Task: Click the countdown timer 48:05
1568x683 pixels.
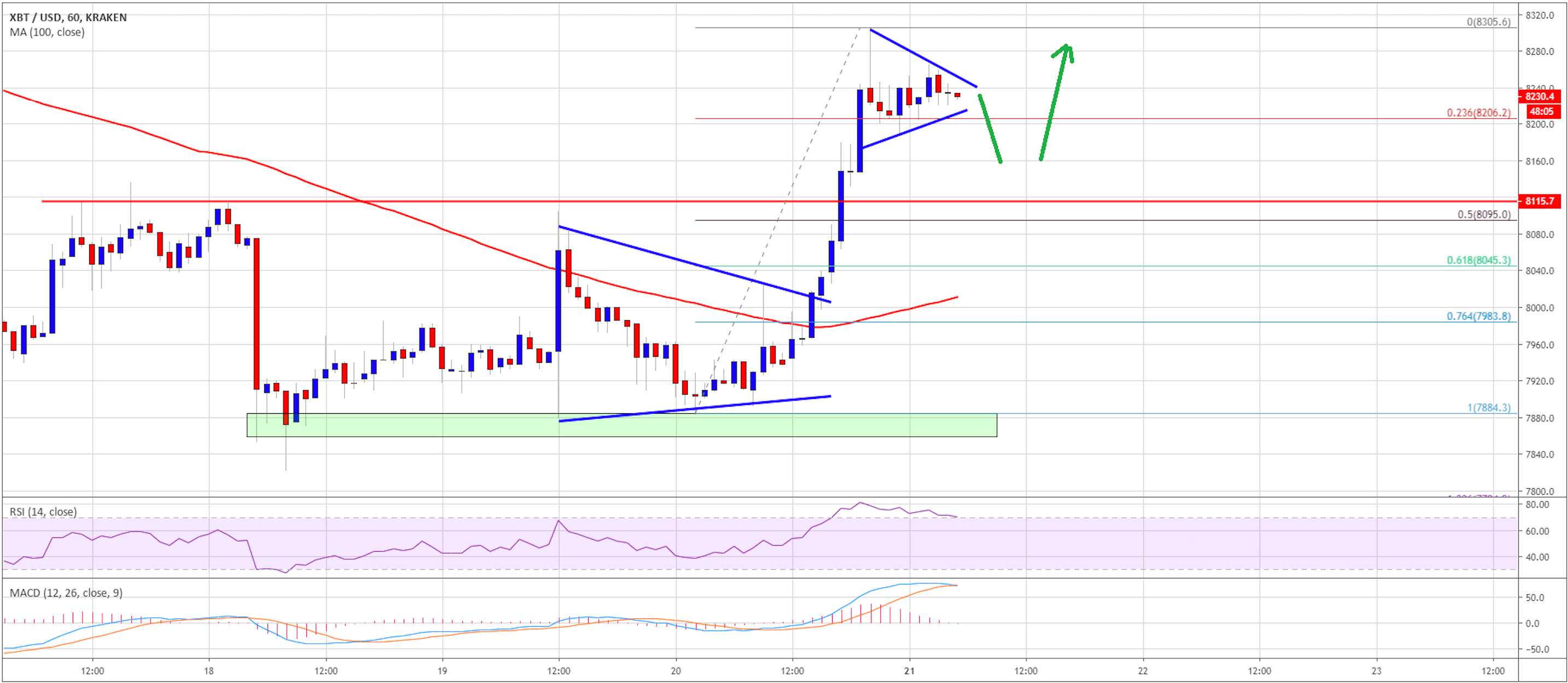Action: 1543,112
